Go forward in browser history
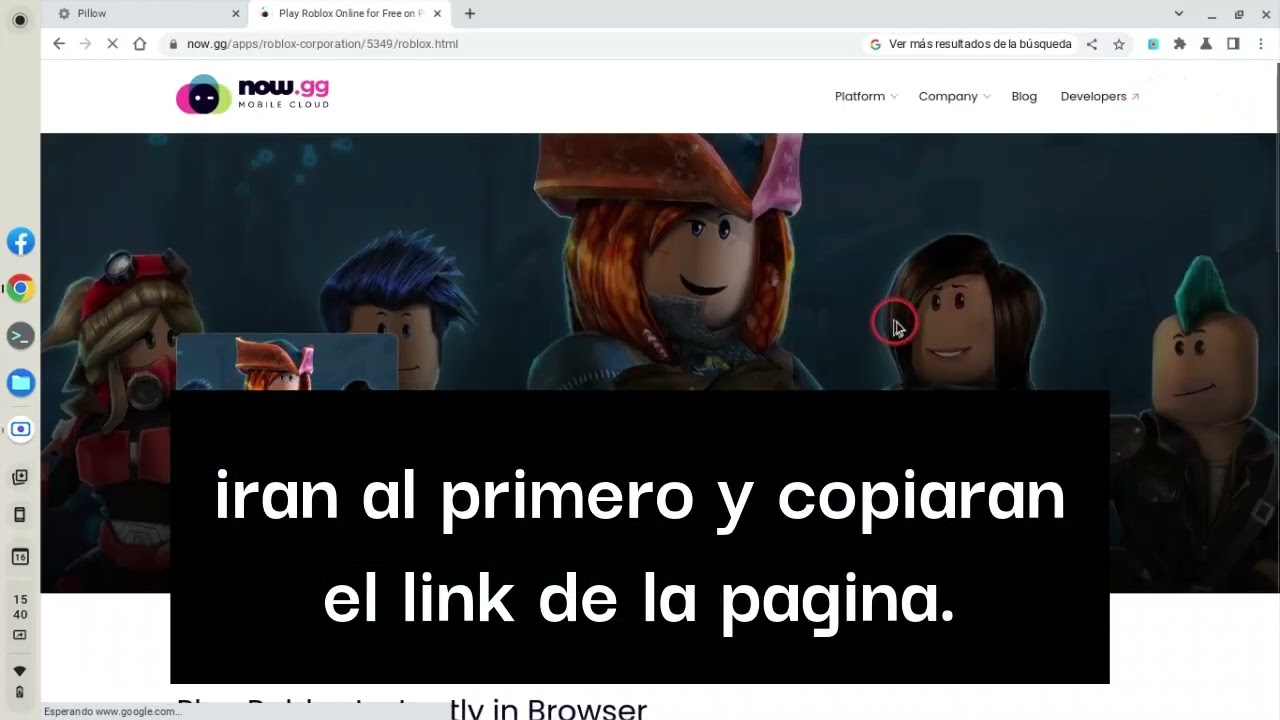The image size is (1280, 720). tap(86, 44)
